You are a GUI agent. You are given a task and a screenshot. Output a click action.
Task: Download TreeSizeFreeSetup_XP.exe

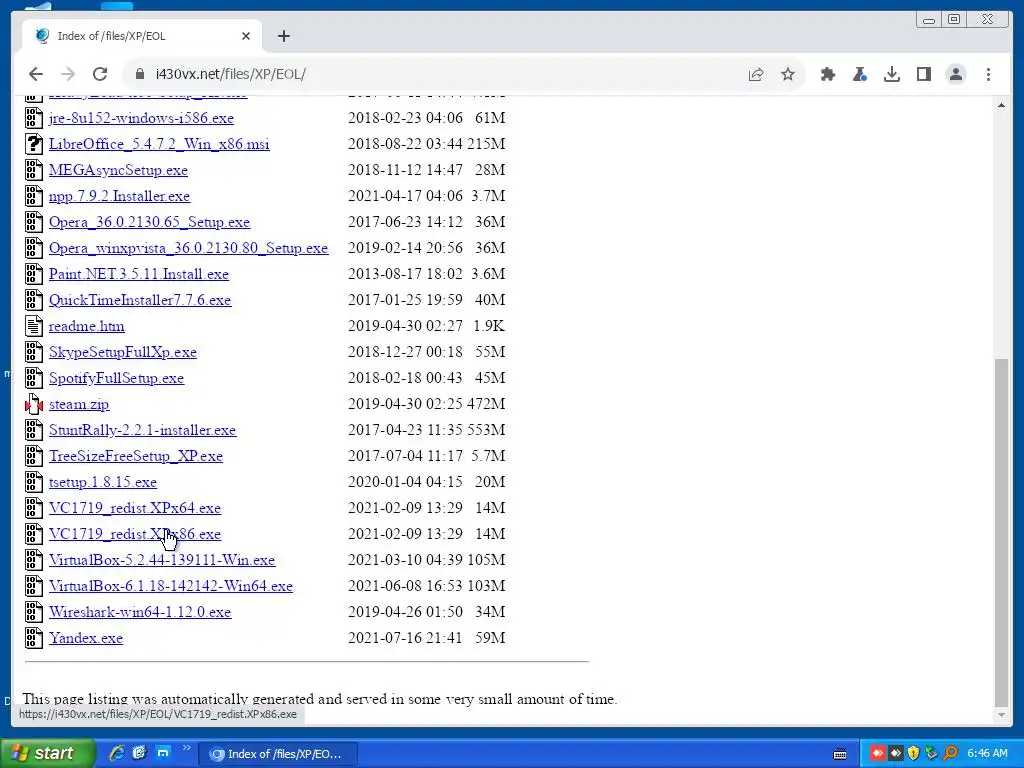(x=136, y=456)
